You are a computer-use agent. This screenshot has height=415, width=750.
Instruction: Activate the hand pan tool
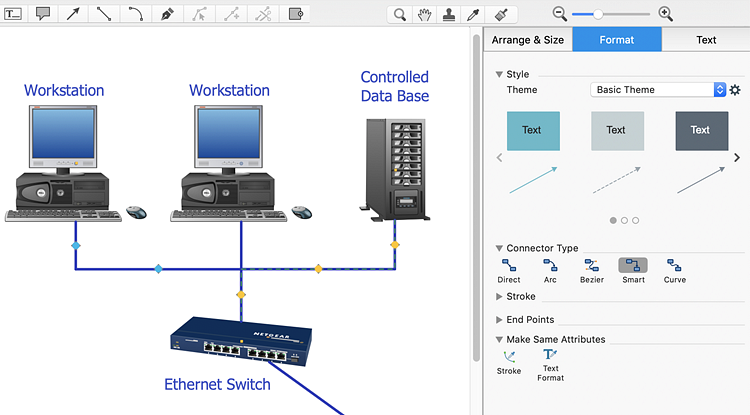tap(424, 15)
